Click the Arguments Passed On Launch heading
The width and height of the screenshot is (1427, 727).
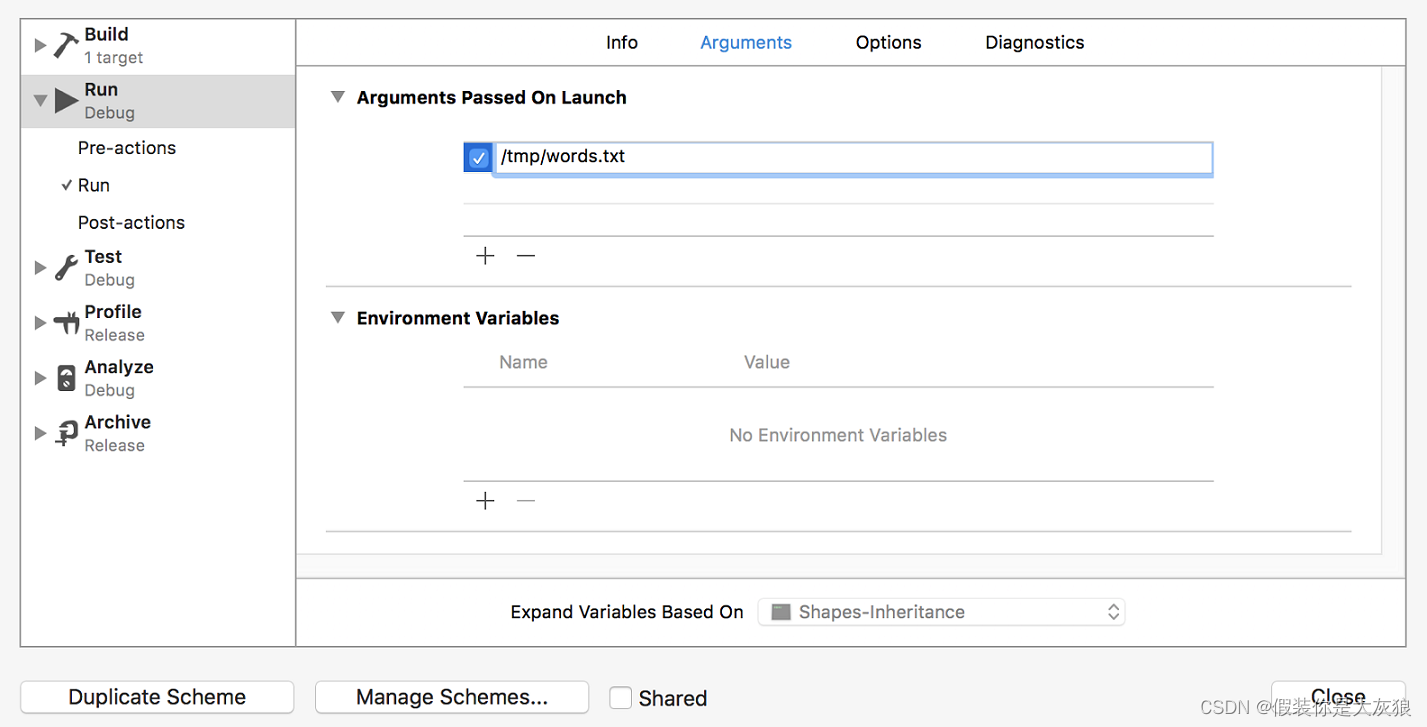(x=492, y=97)
